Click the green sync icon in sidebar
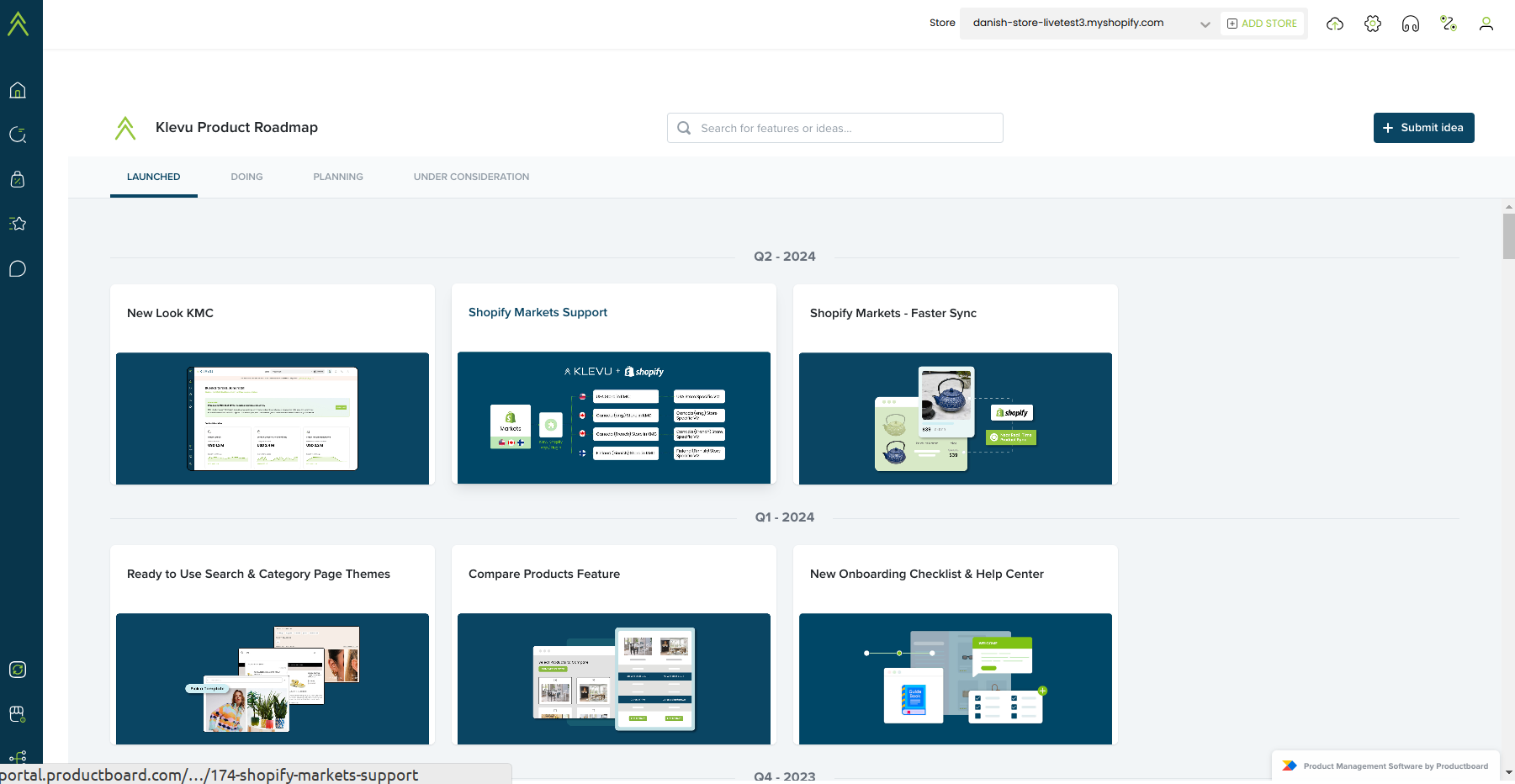Screen dimensions: 1515x784 pos(18,670)
